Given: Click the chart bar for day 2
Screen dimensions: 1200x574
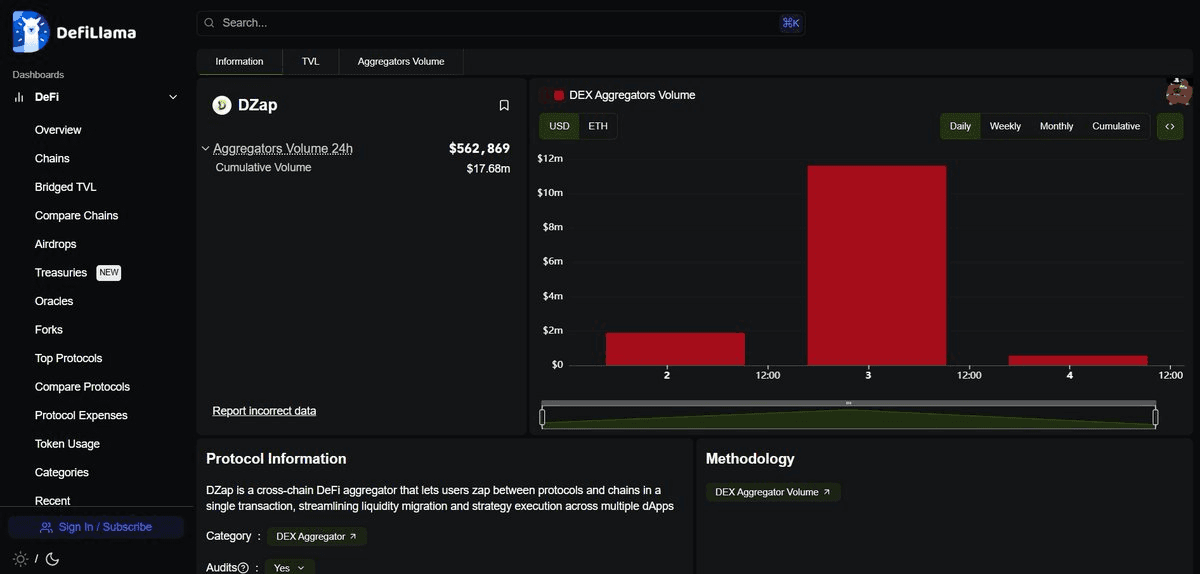Looking at the screenshot, I should pyautogui.click(x=675, y=349).
